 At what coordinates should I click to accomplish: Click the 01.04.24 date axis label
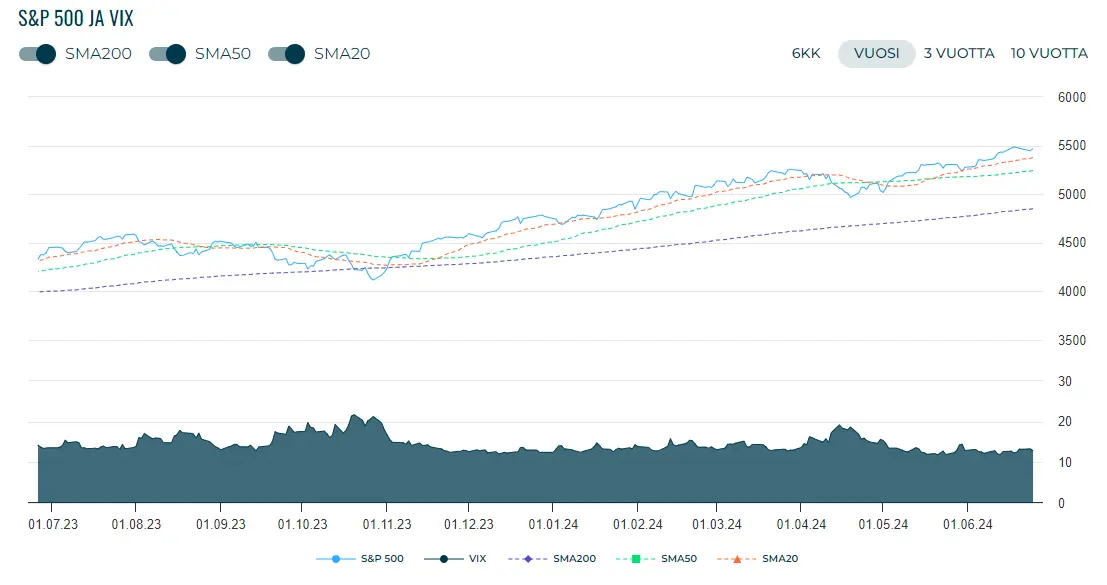pos(801,524)
